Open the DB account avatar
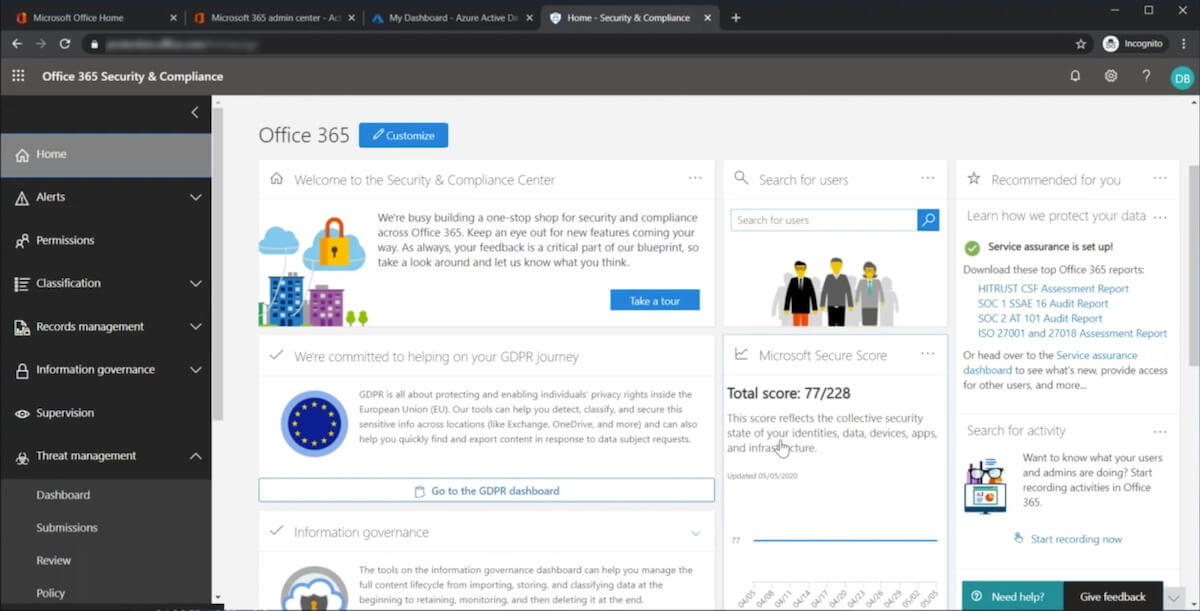Viewport: 1200px width, 611px height. [1182, 77]
